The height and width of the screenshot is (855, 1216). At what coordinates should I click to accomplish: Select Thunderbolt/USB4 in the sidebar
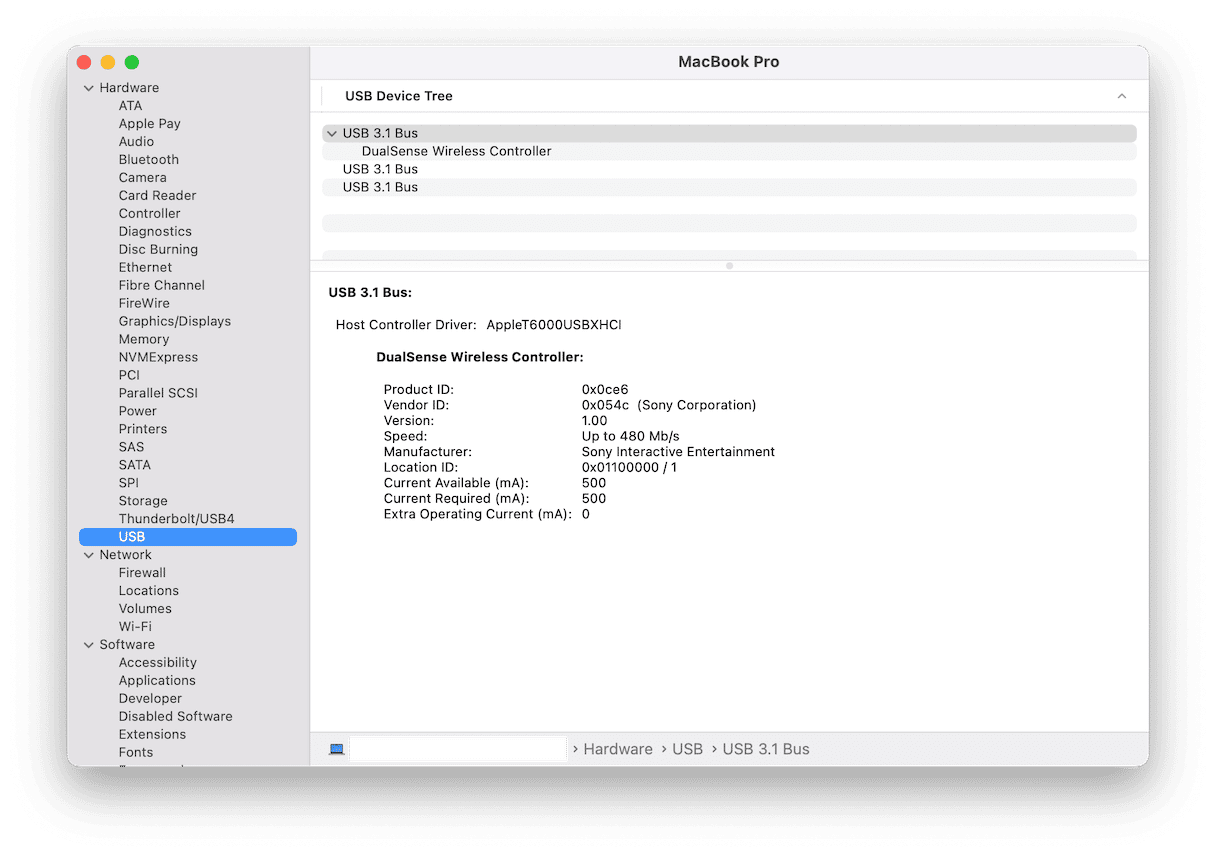coord(176,520)
